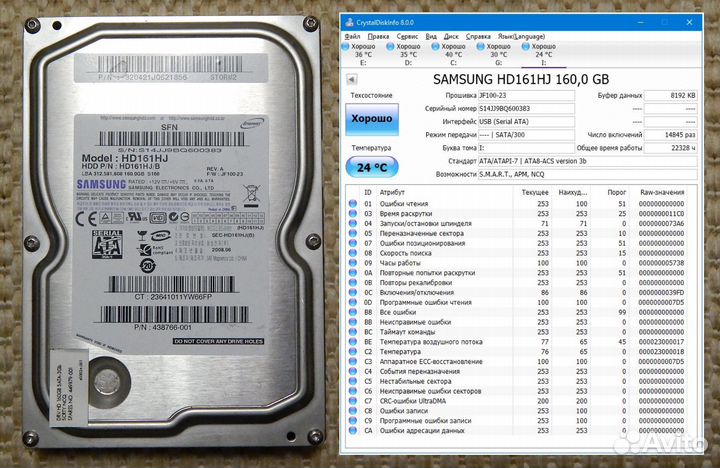This screenshot has width=720, height=468.
Task: Click status icon for Программные ошибки чтения row
Action: click(353, 302)
